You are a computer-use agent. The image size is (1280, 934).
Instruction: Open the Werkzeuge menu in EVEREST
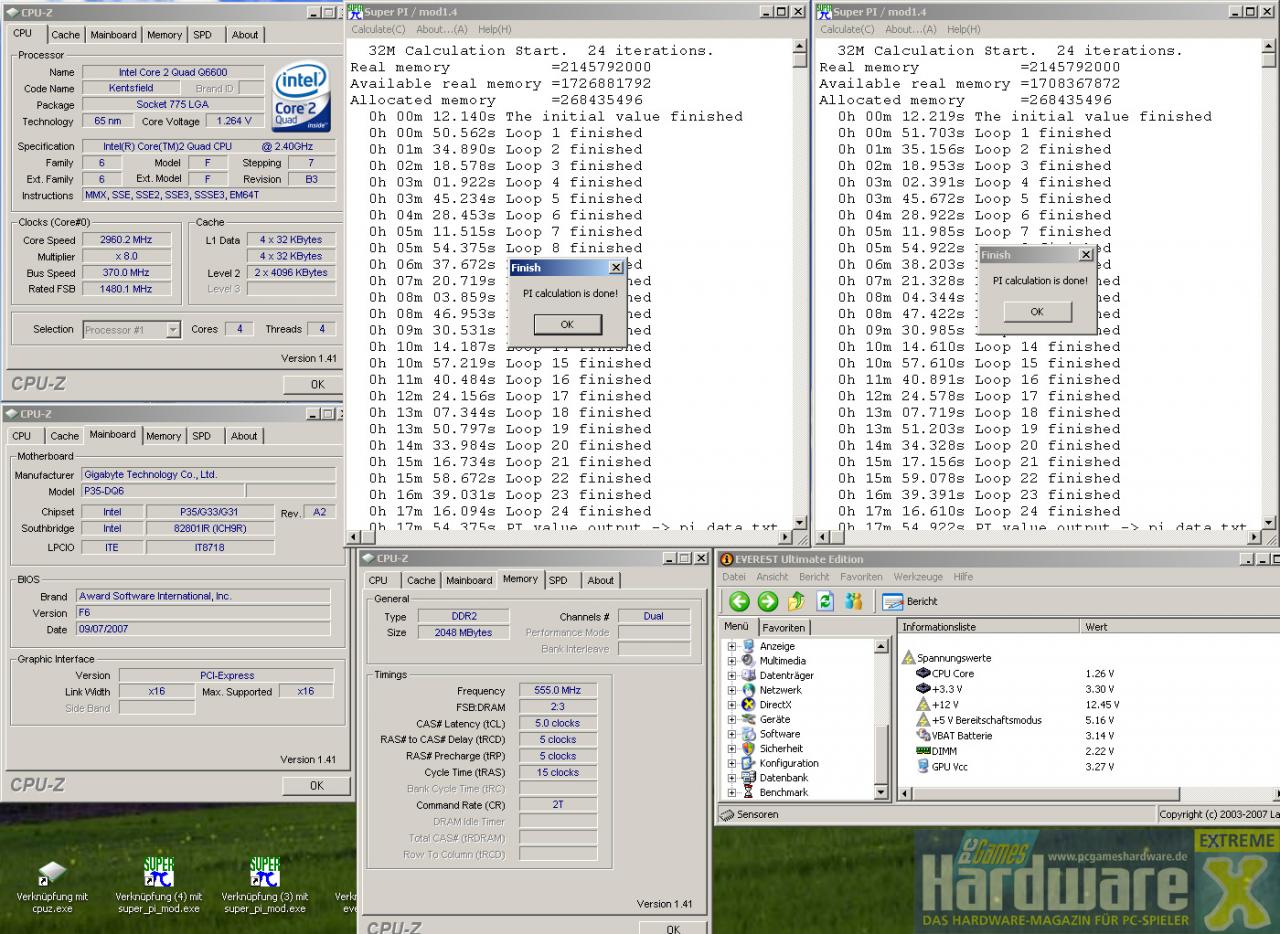coord(918,577)
